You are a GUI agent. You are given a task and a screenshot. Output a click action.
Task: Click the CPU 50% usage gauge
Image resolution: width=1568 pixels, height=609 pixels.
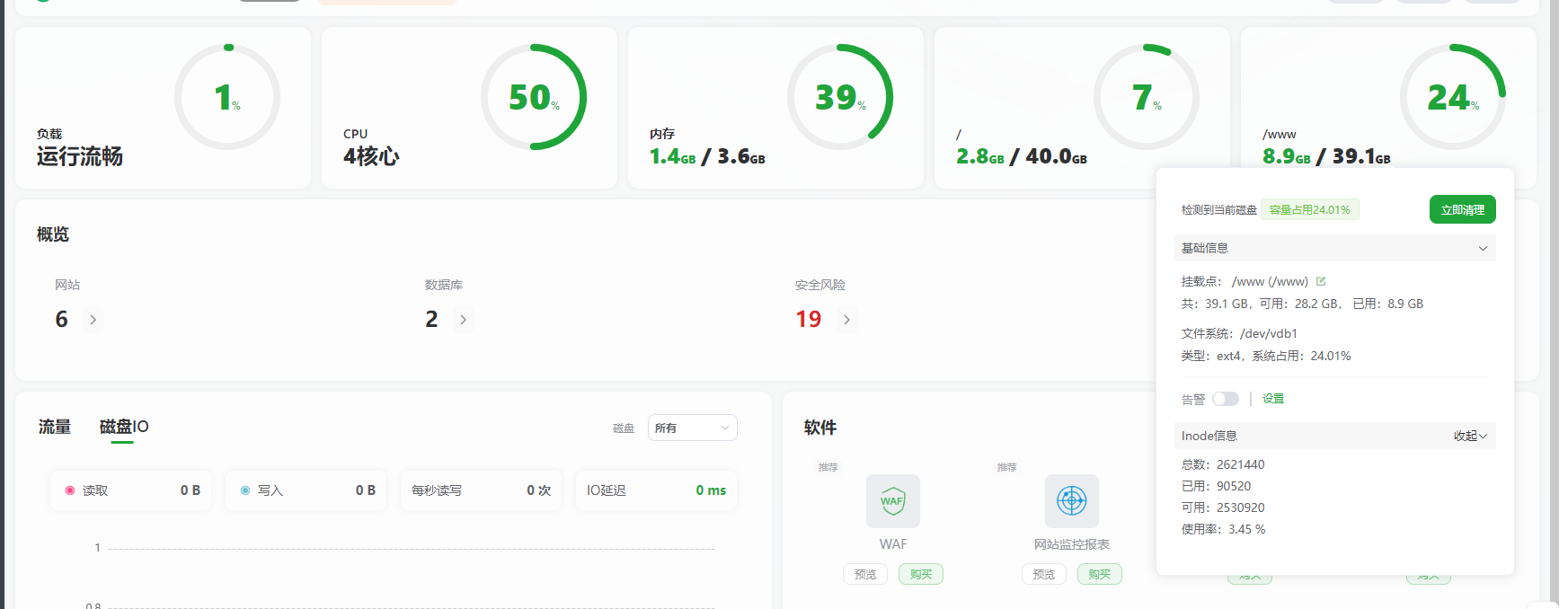533,97
